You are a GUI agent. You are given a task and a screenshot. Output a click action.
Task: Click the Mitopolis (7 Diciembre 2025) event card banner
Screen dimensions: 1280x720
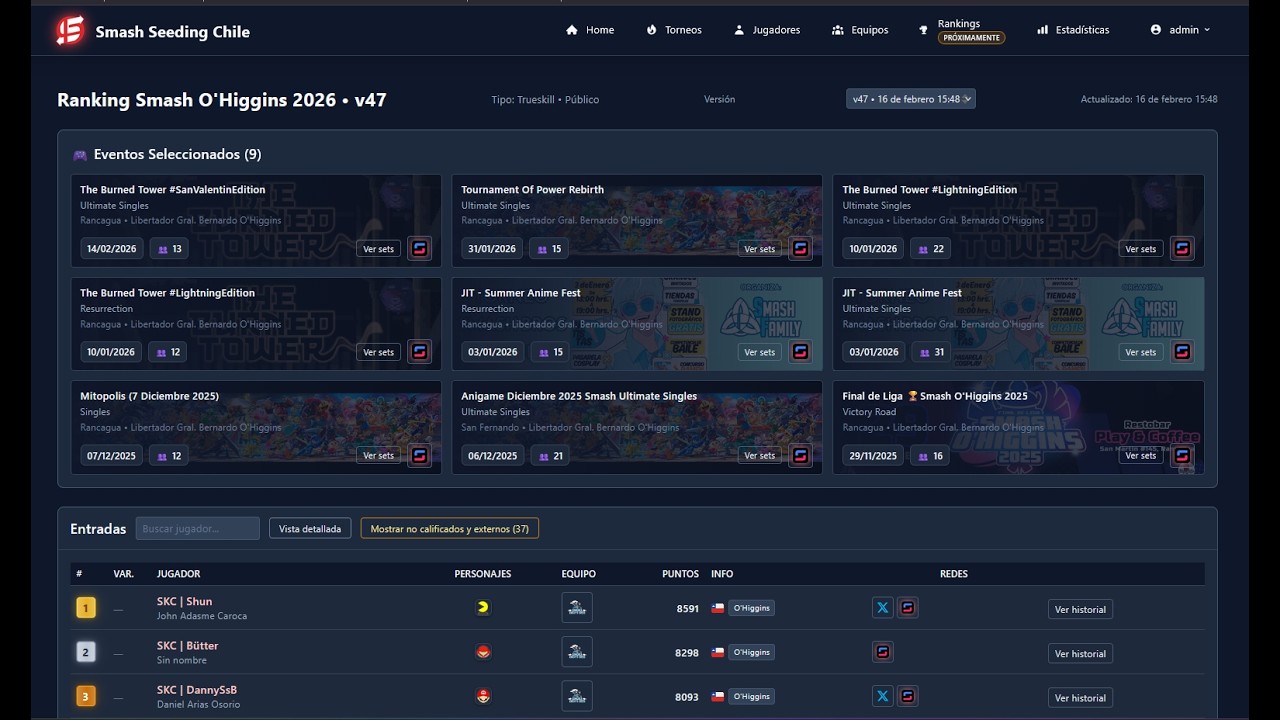pyautogui.click(x=256, y=427)
